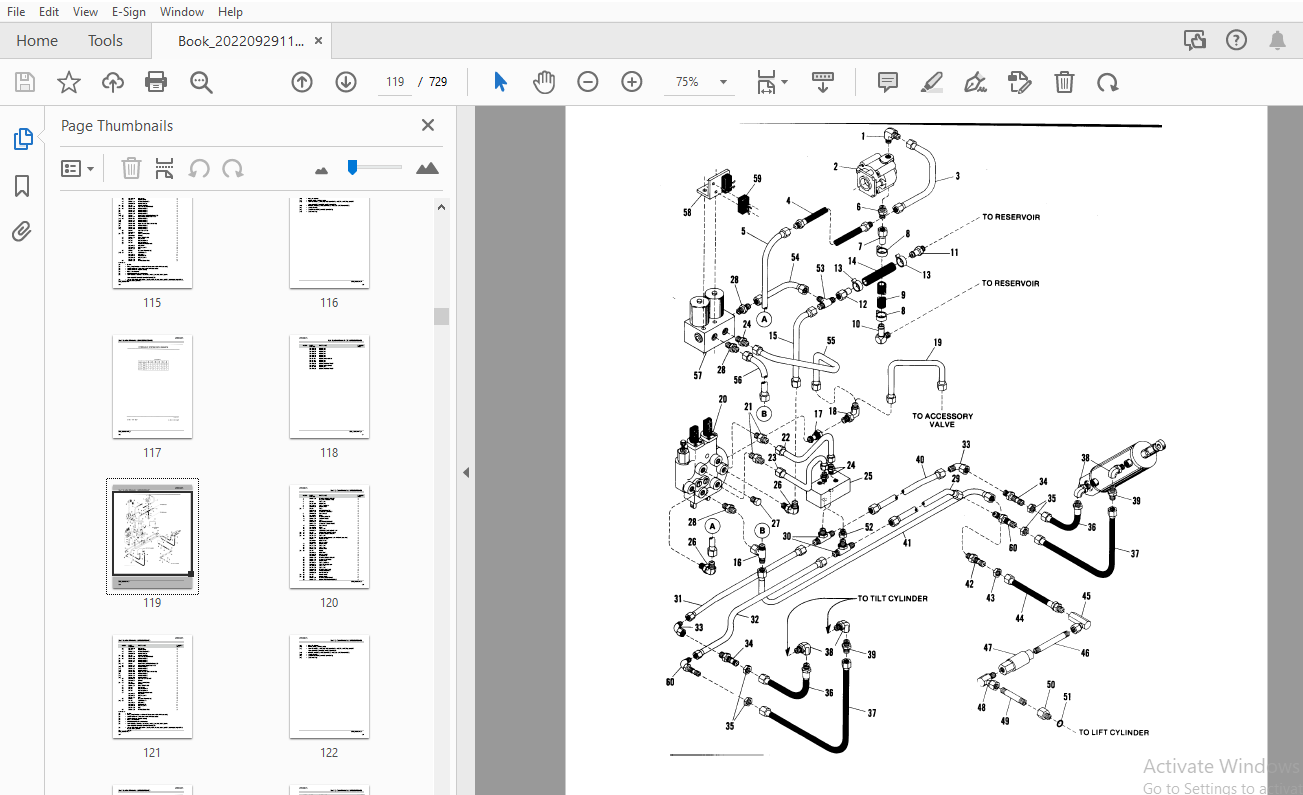This screenshot has height=795, width=1303.
Task: Go to the next page with the down arrow
Action: (346, 82)
